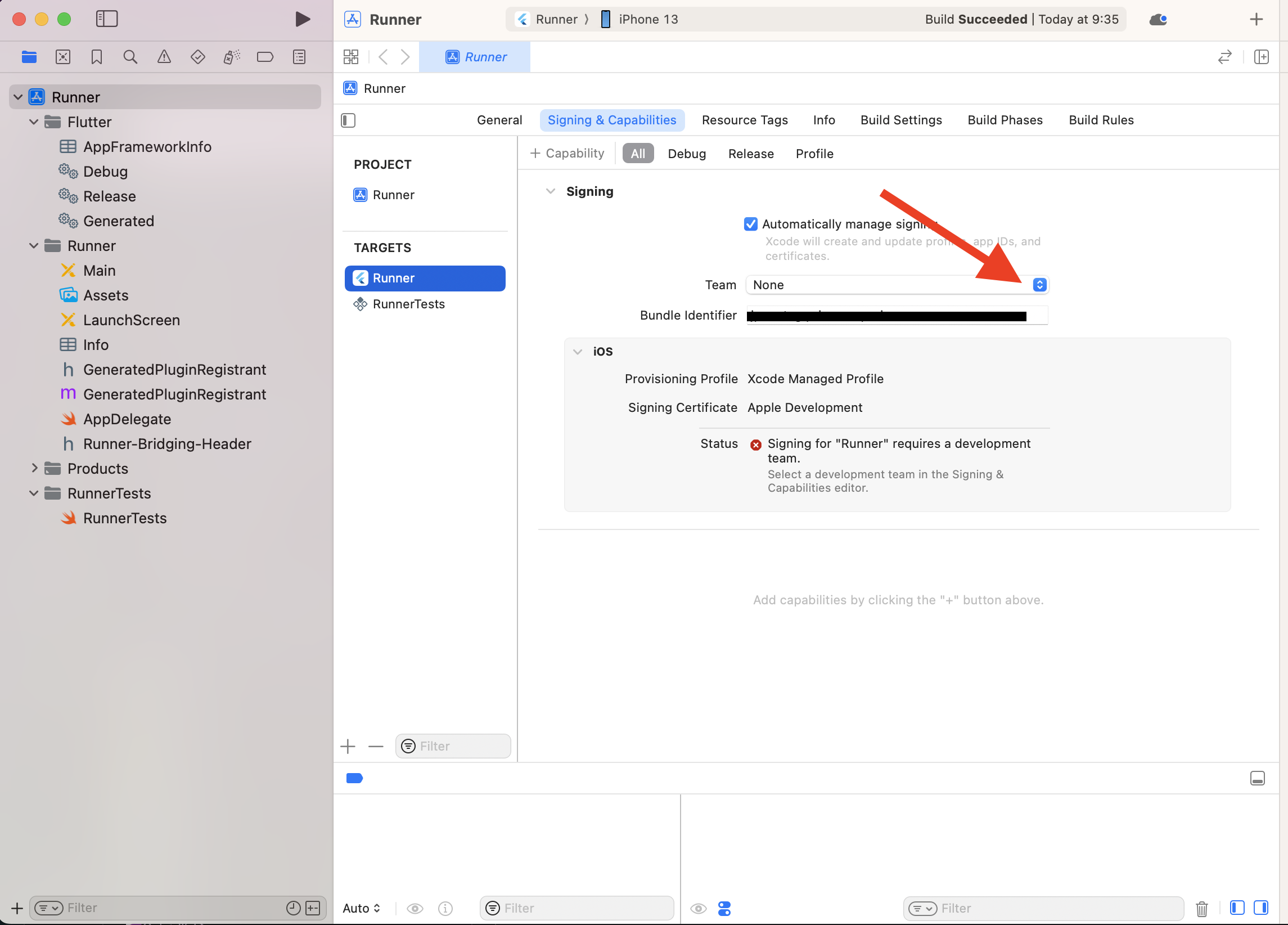Click the Bundle Identifier field
1288x925 pixels.
pyautogui.click(x=897, y=315)
